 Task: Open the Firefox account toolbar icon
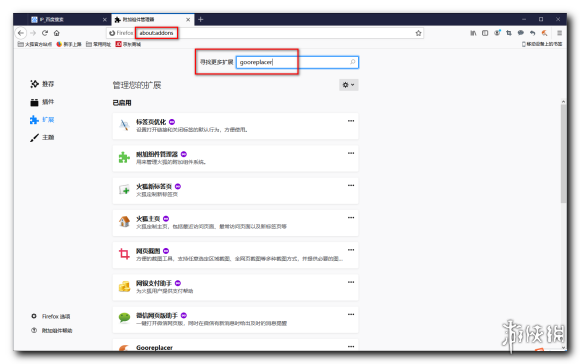497,33
